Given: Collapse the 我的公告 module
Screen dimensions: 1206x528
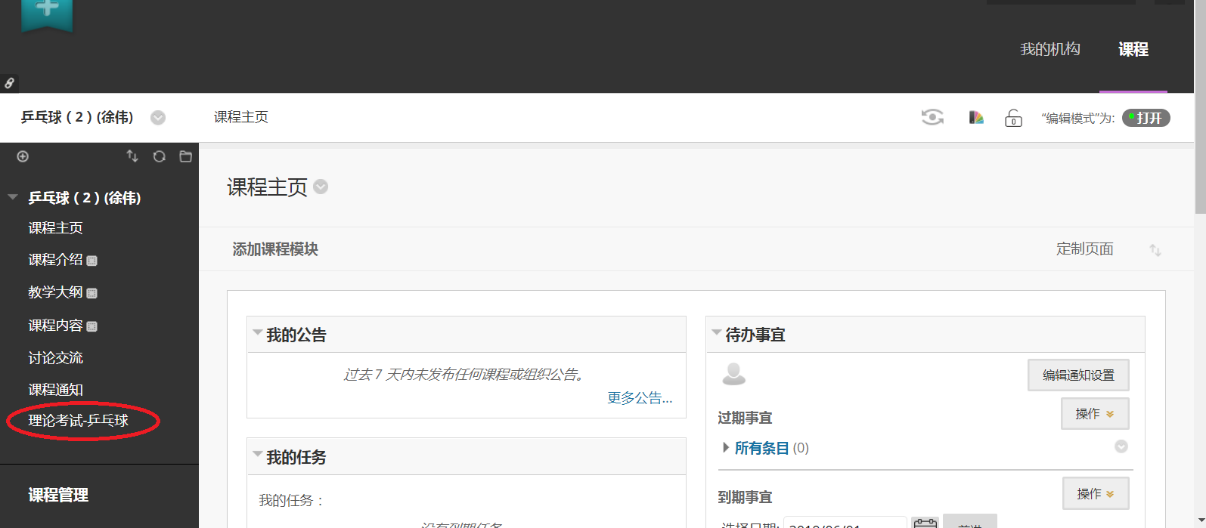Looking at the screenshot, I should coord(258,334).
